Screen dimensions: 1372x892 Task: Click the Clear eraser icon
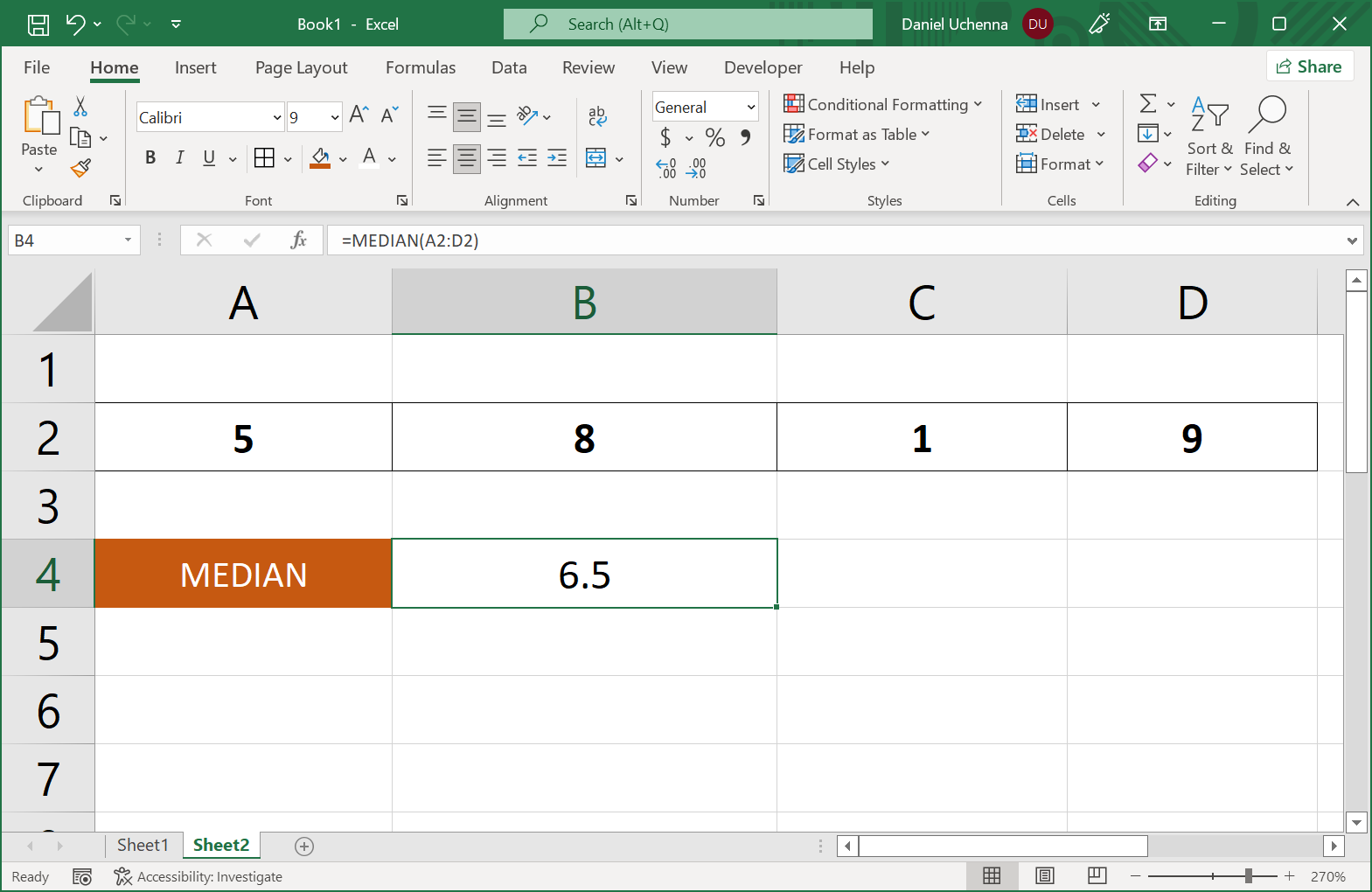[x=1148, y=164]
